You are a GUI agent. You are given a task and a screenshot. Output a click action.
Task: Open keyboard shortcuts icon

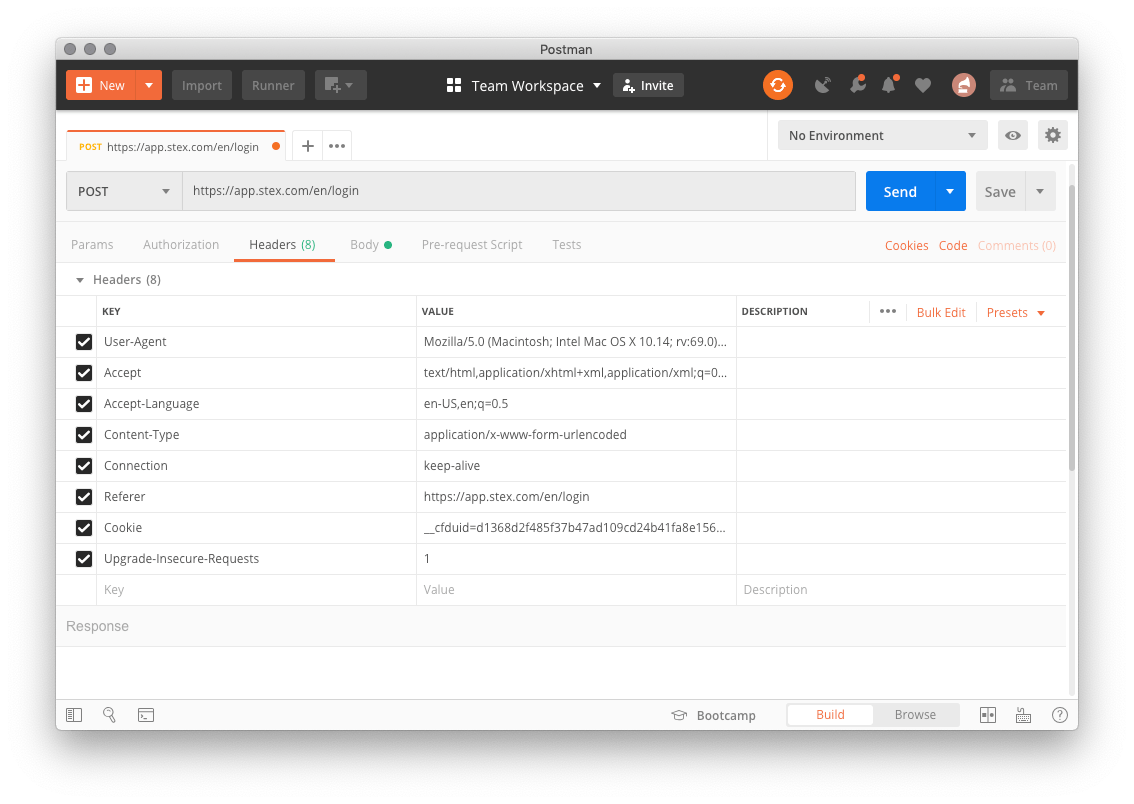coord(1023,715)
